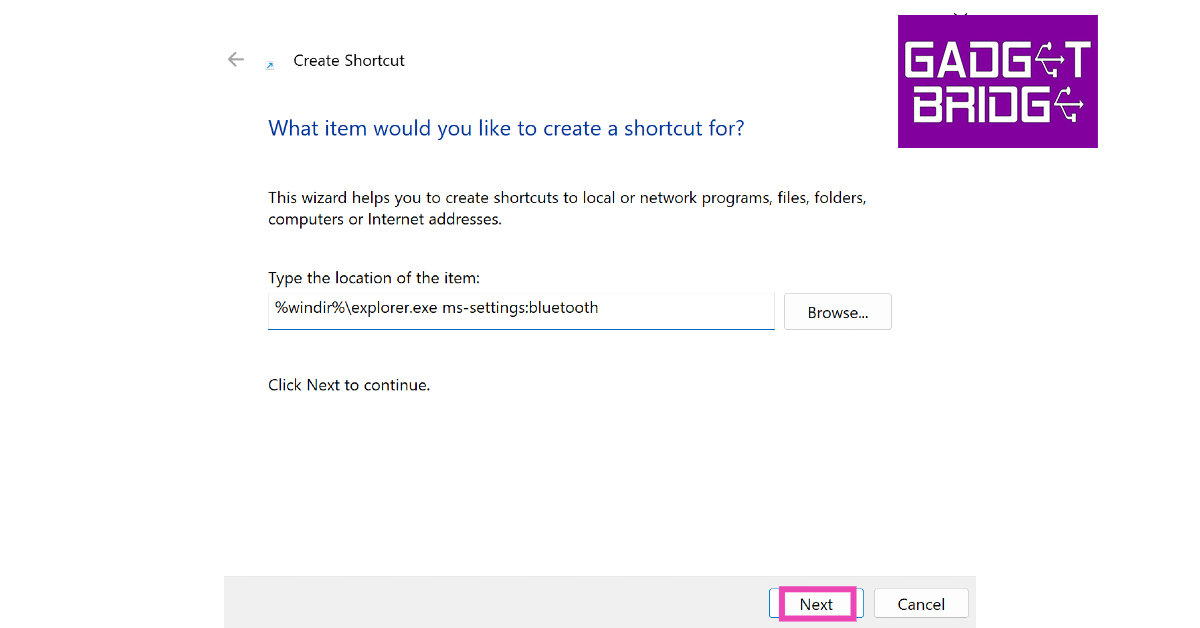Click the "Click Next to continue" text
1200x628 pixels.
pyautogui.click(x=349, y=385)
